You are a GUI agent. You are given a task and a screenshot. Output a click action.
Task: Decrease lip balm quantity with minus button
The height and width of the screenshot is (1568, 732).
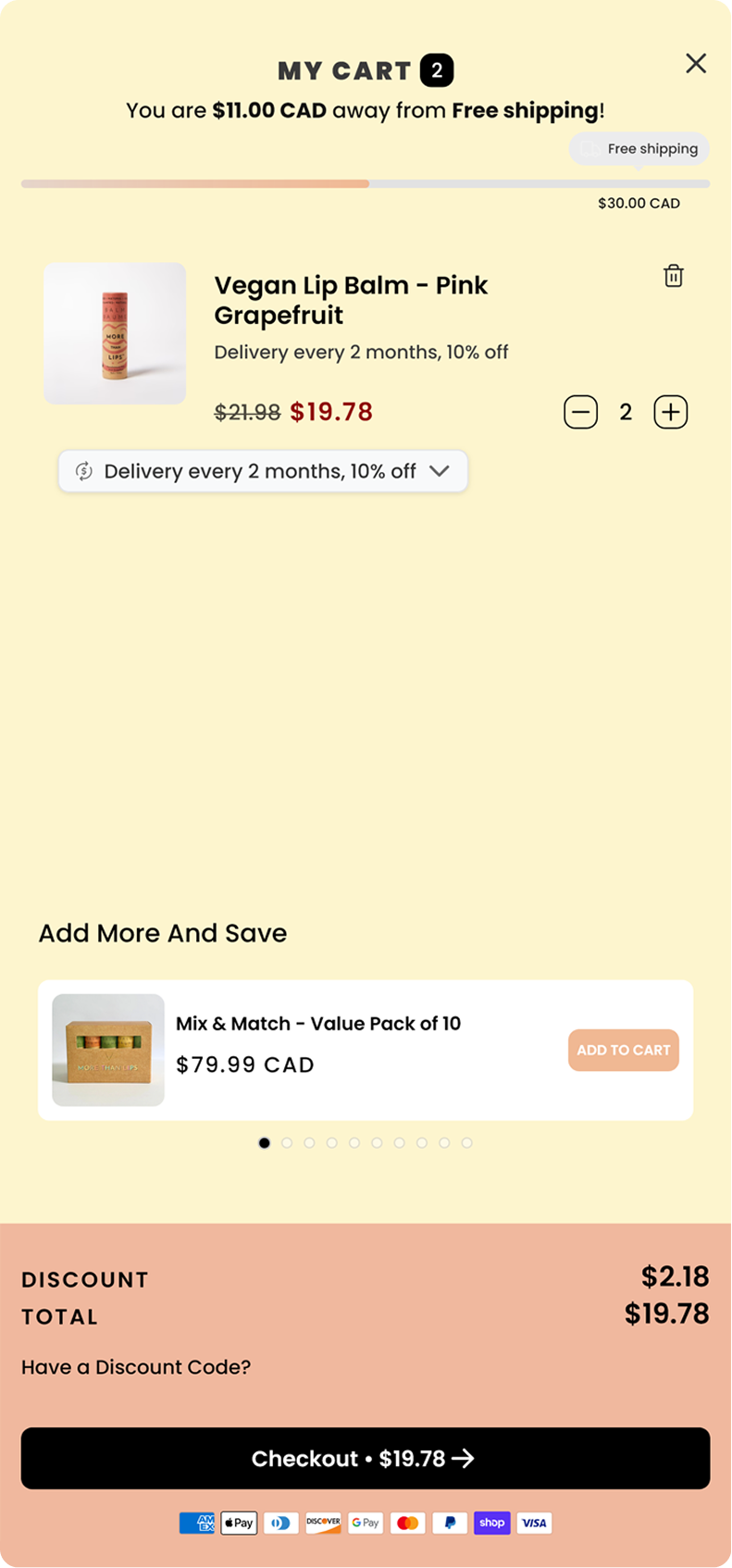click(581, 412)
